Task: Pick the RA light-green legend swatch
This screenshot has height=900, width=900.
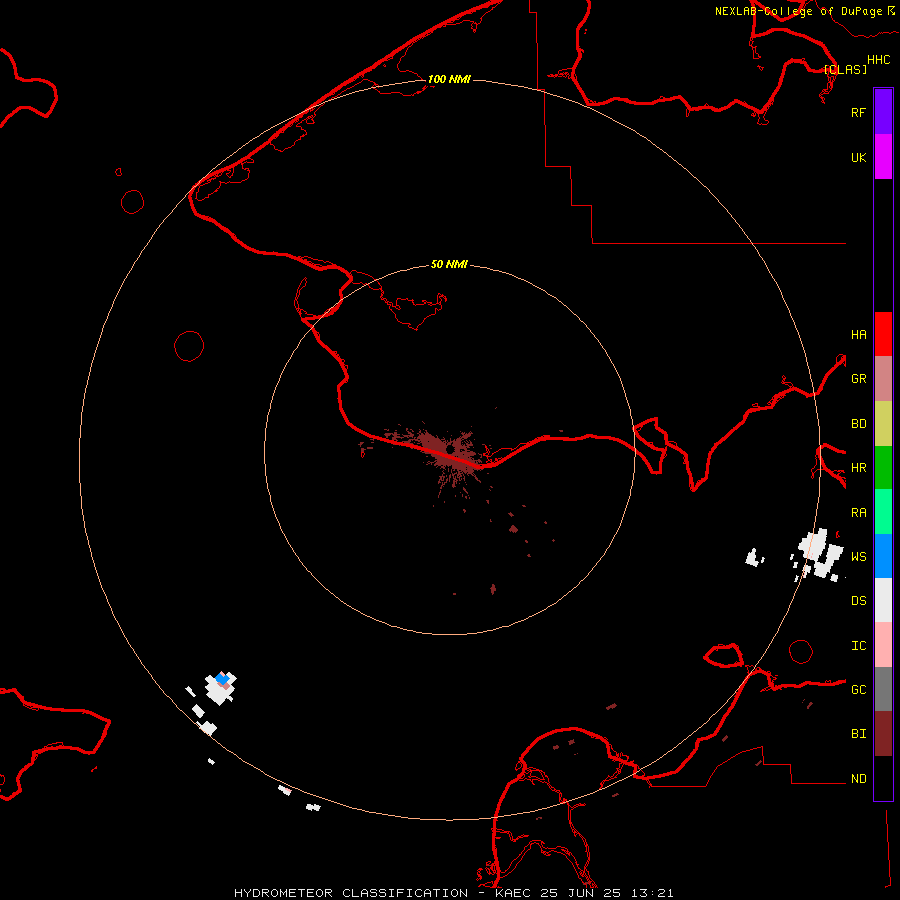Action: (x=883, y=512)
